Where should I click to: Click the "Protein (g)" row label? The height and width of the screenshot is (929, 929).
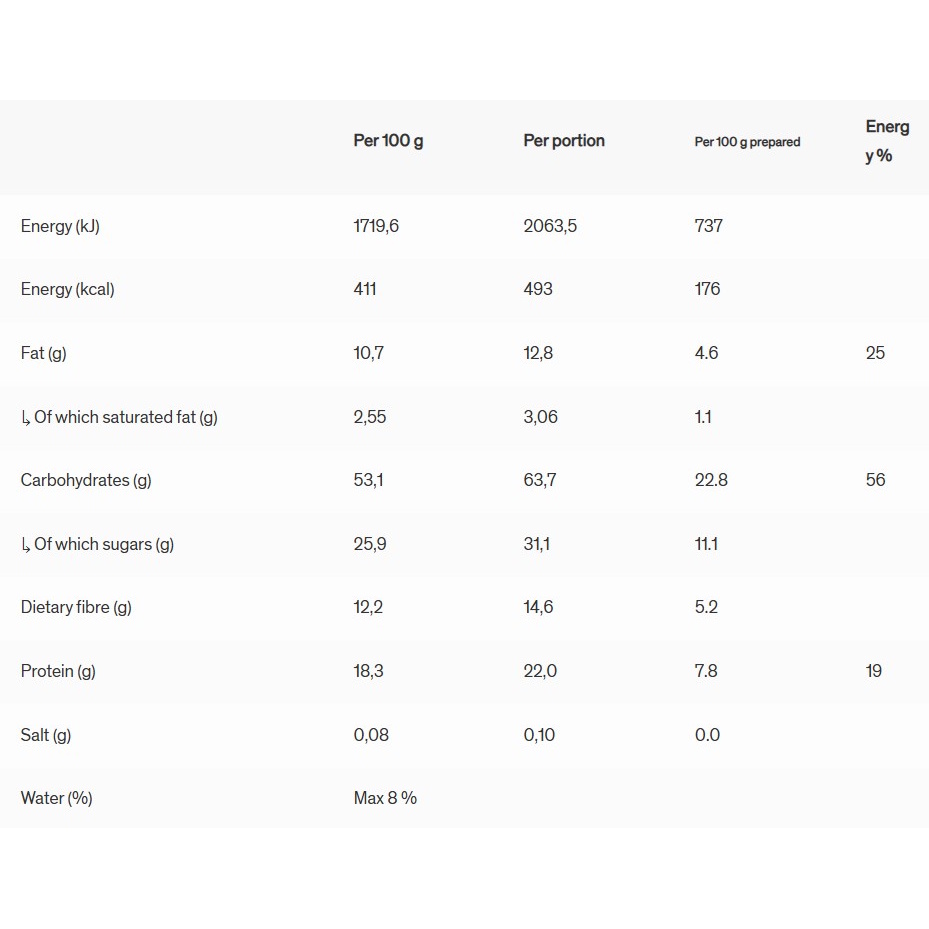point(58,671)
